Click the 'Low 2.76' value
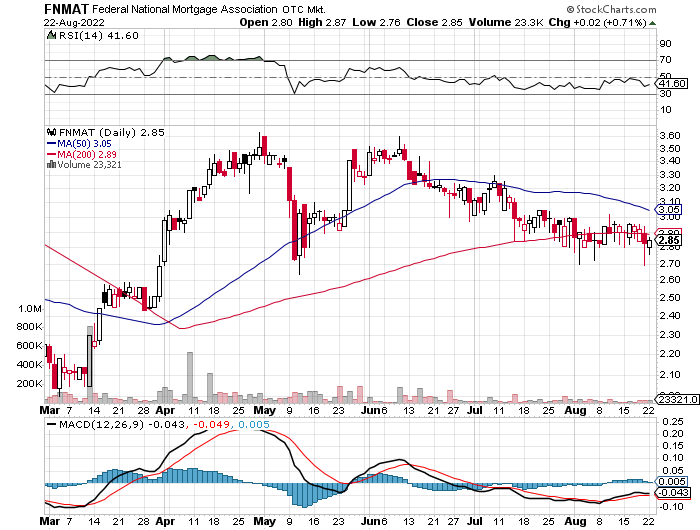This screenshot has height=530, width=700. coord(376,22)
